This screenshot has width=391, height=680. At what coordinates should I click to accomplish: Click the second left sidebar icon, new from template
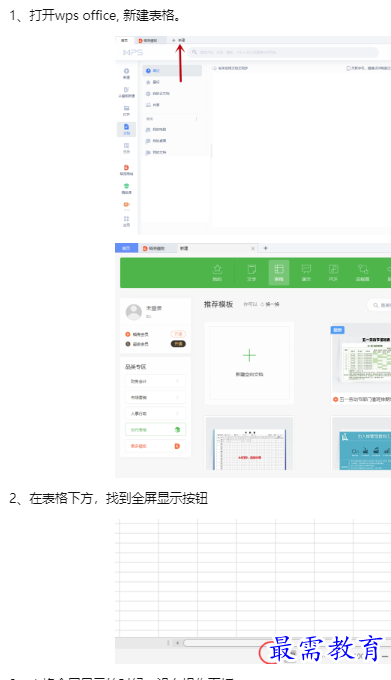coord(126,92)
